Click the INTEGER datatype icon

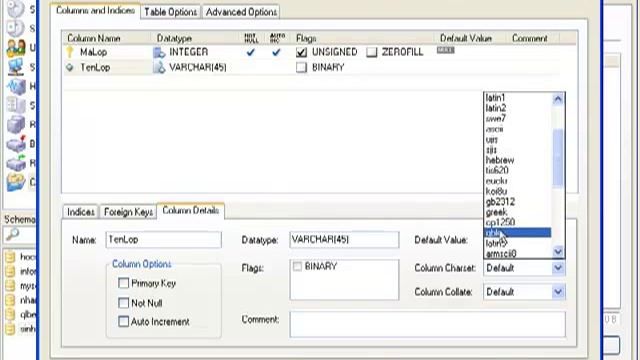159,52
